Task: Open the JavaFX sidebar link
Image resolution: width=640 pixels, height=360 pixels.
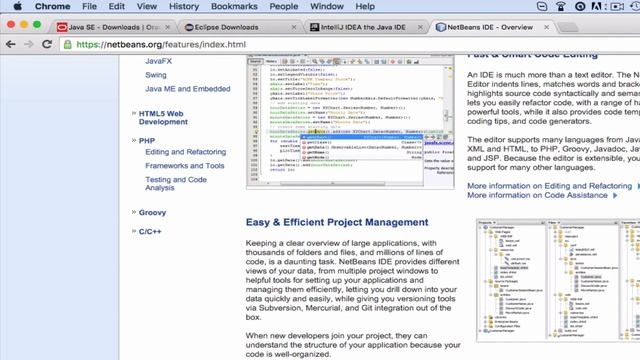Action: [158, 61]
